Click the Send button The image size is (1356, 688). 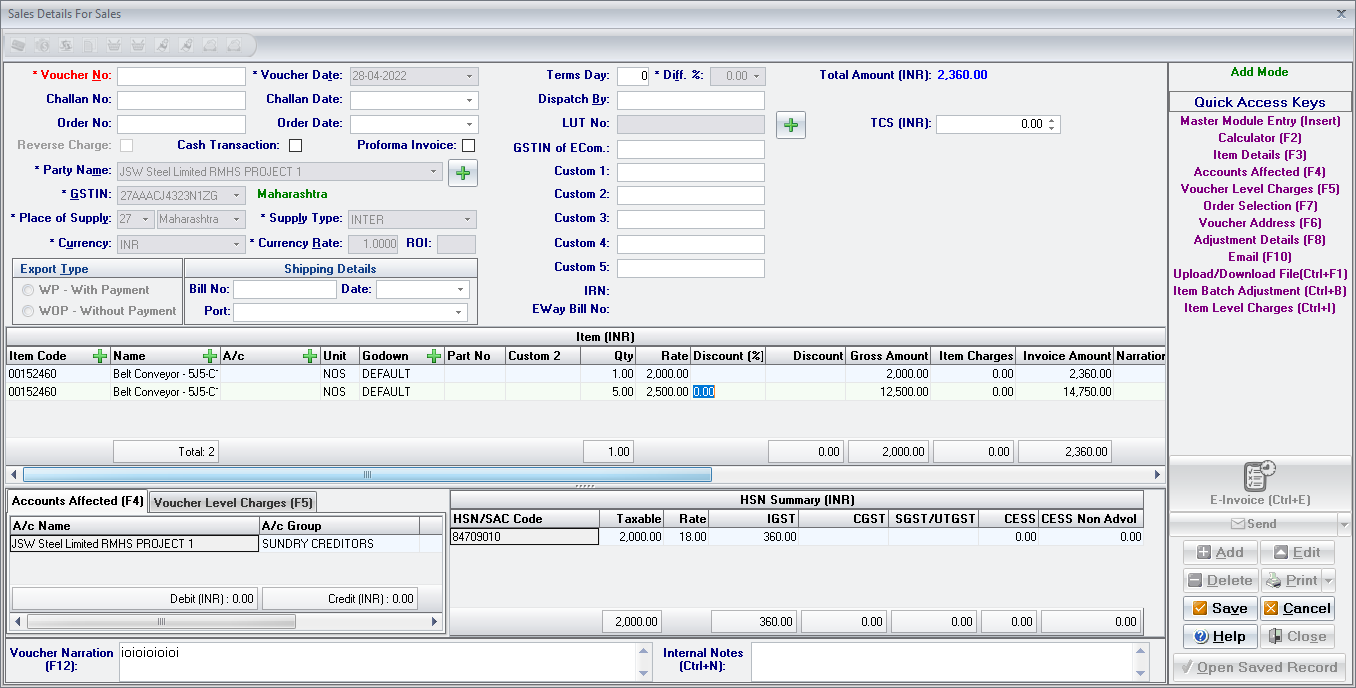tap(1253, 524)
